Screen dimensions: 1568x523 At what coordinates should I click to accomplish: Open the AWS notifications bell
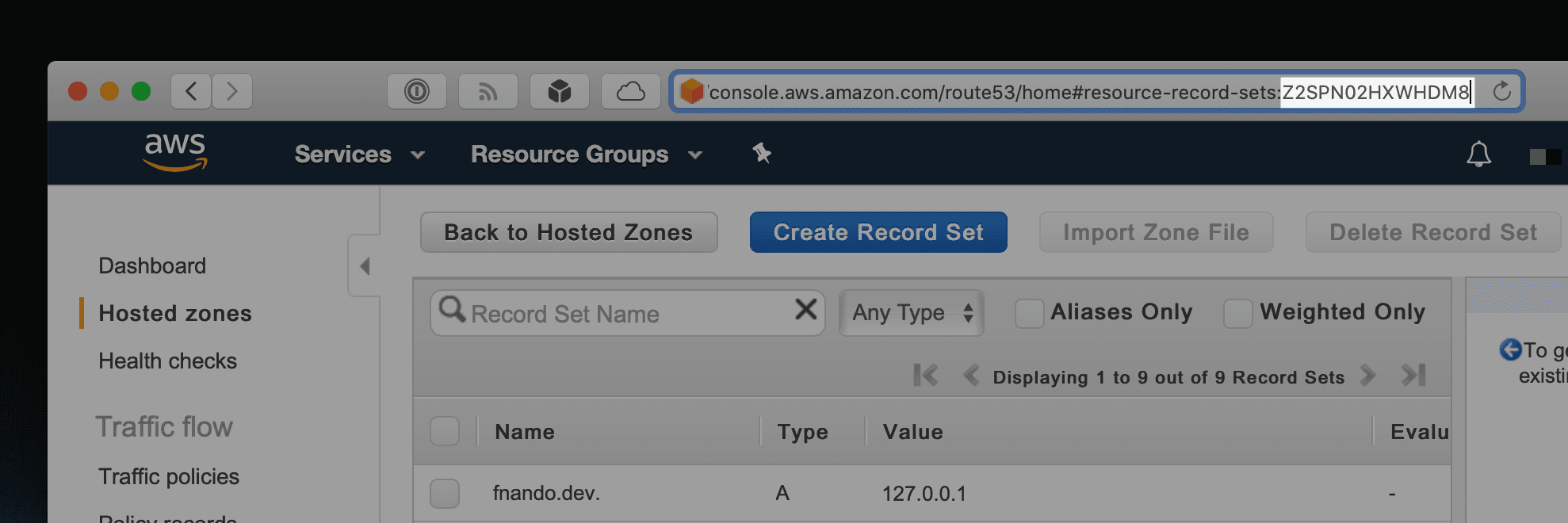point(1478,154)
